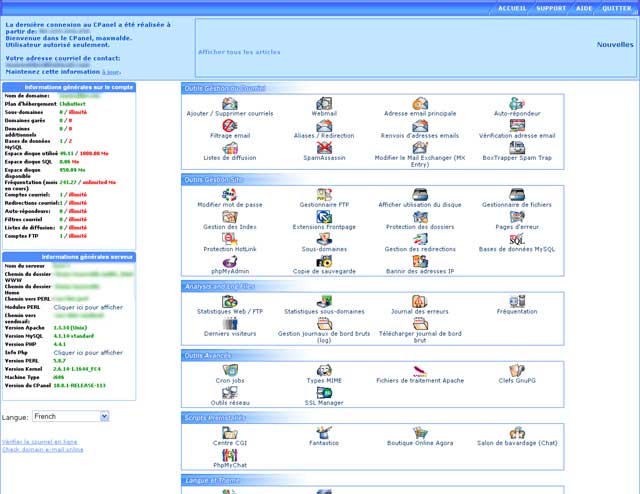Viewport: 640px width, 494px height.
Task: Open Gestion journaux de bord bruts icon
Action: tap(324, 323)
